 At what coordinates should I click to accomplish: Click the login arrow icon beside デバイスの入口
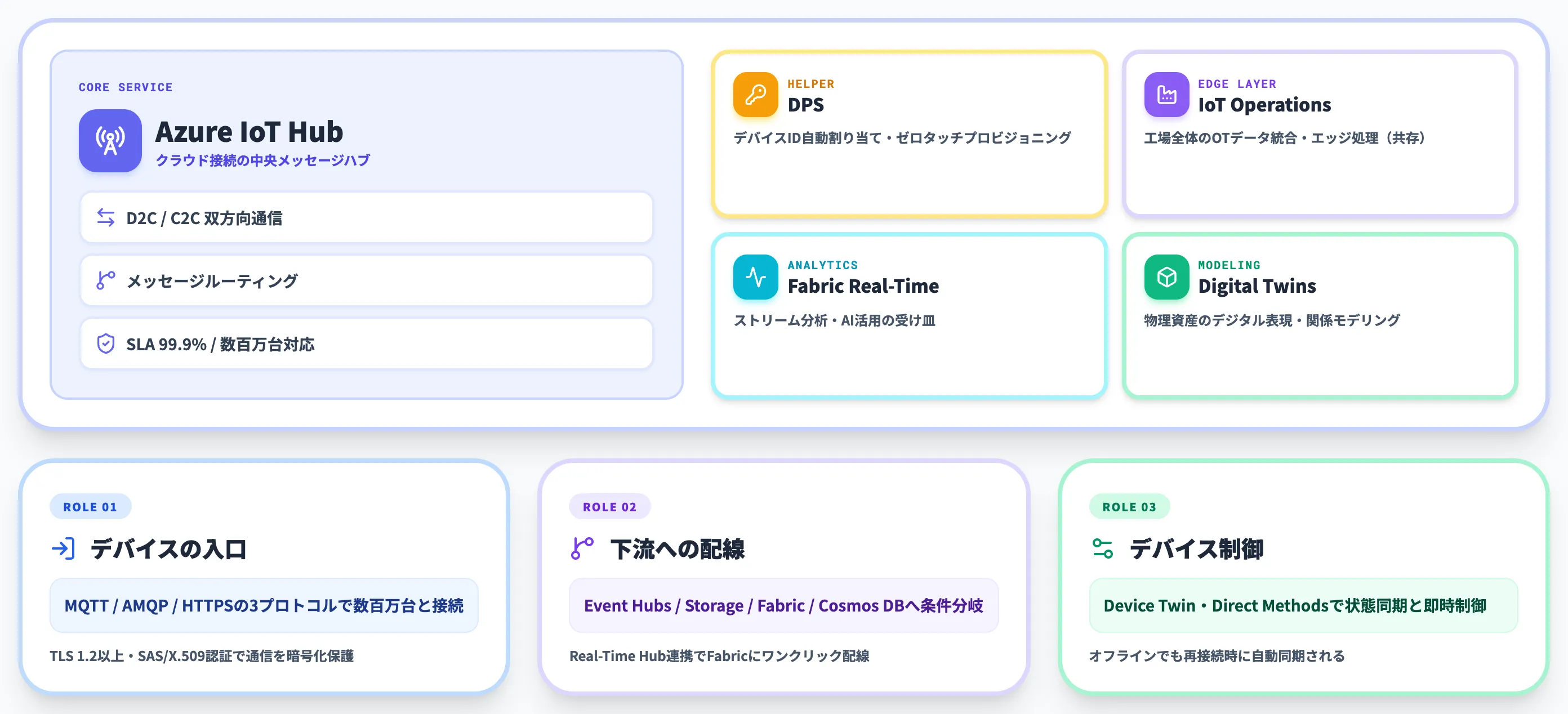tap(63, 548)
